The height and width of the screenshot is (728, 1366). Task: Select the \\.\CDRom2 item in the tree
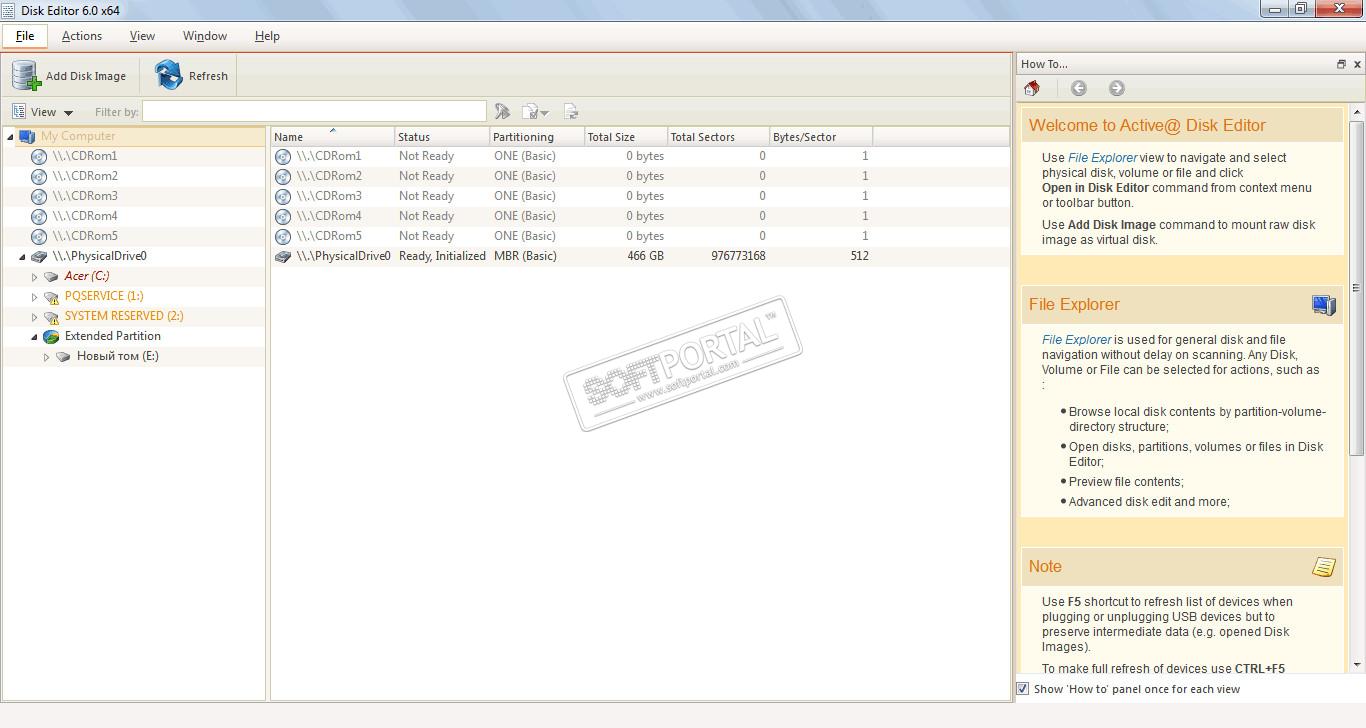tap(85, 176)
